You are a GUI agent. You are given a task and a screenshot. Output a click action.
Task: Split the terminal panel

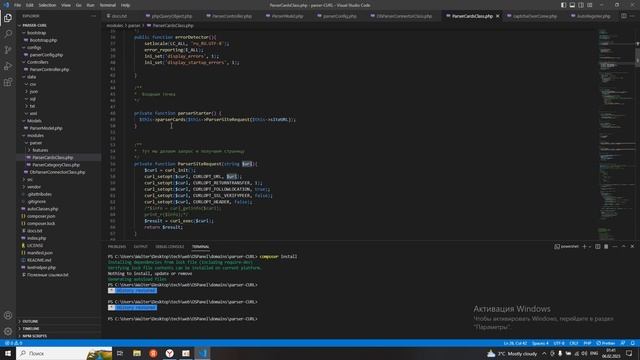click(598, 247)
